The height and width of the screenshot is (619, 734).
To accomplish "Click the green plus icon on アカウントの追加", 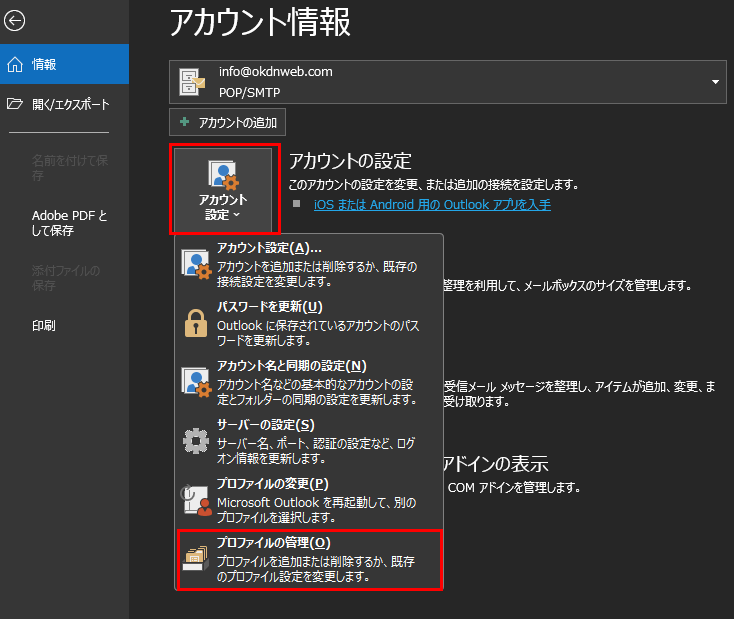I will (x=184, y=122).
